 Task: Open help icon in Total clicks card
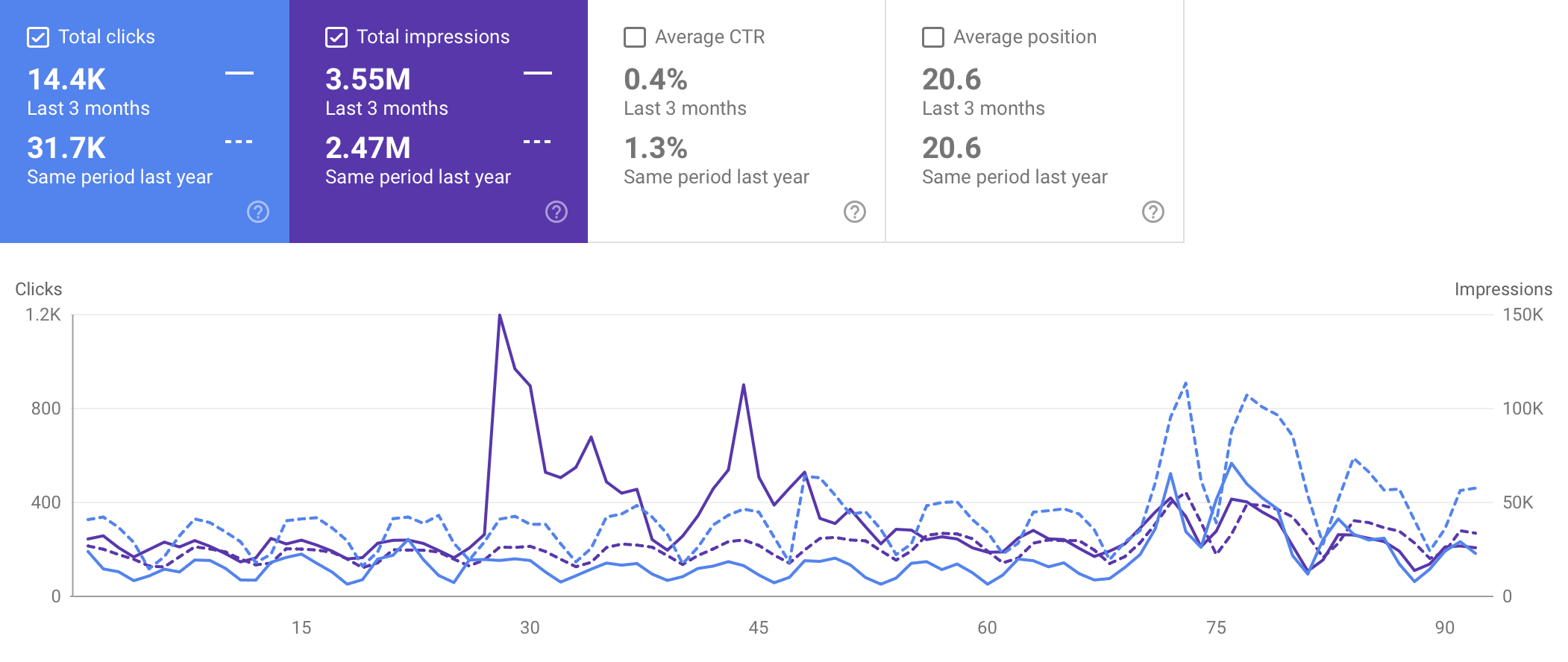tap(258, 212)
